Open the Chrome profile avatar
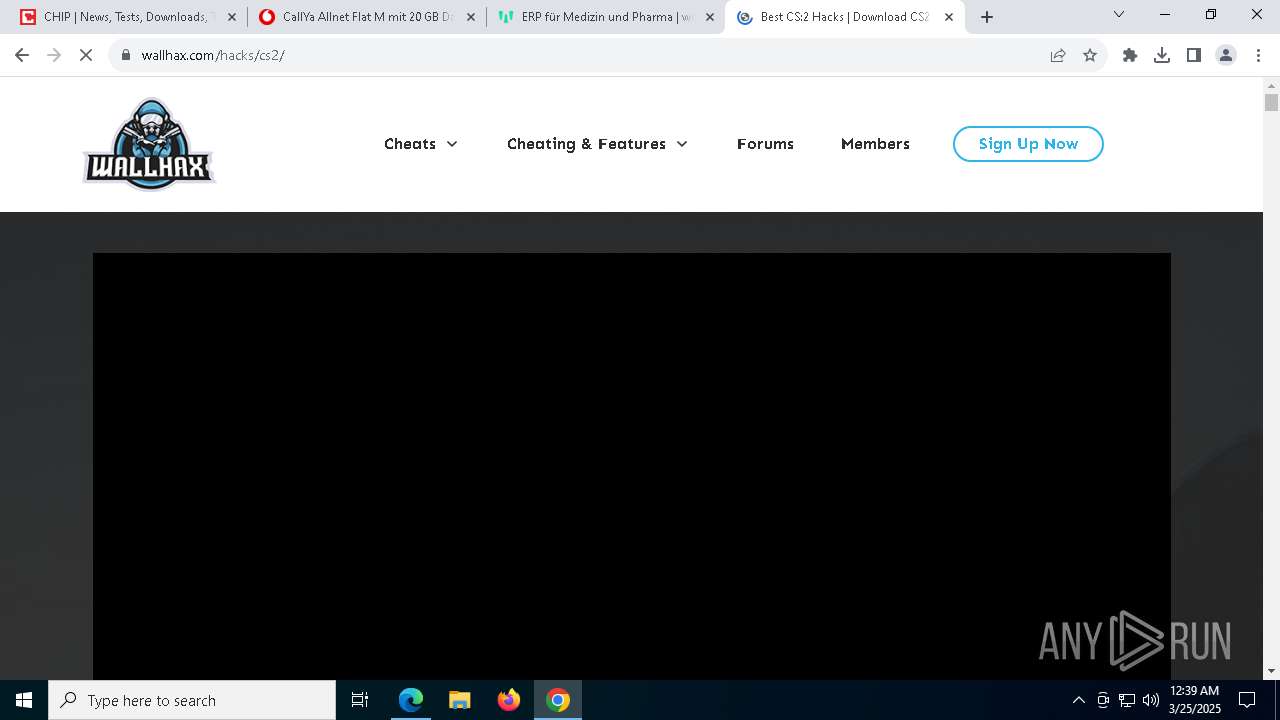The height and width of the screenshot is (720, 1280). [x=1226, y=55]
